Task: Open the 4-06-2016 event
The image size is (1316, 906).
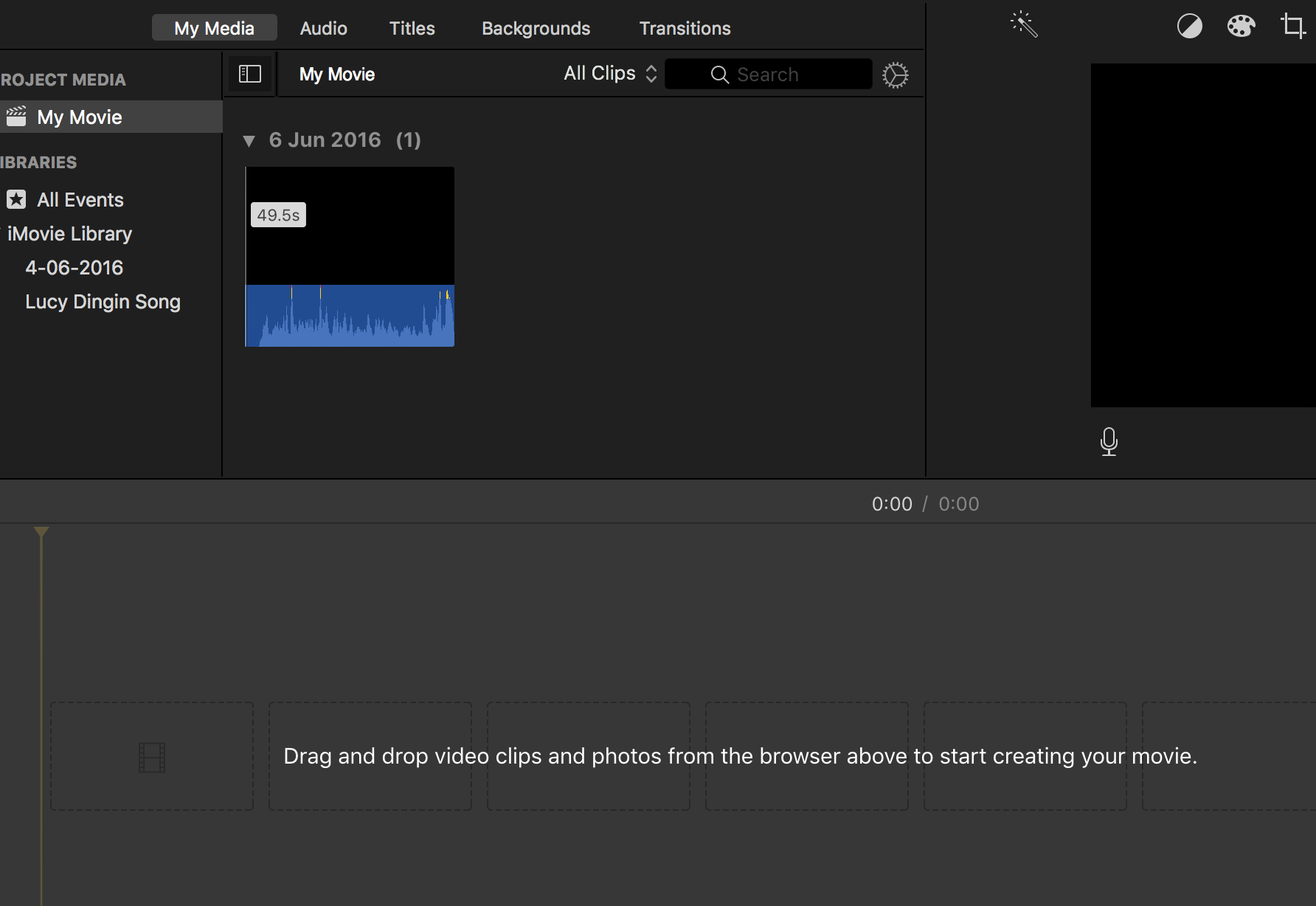Action: coord(74,268)
